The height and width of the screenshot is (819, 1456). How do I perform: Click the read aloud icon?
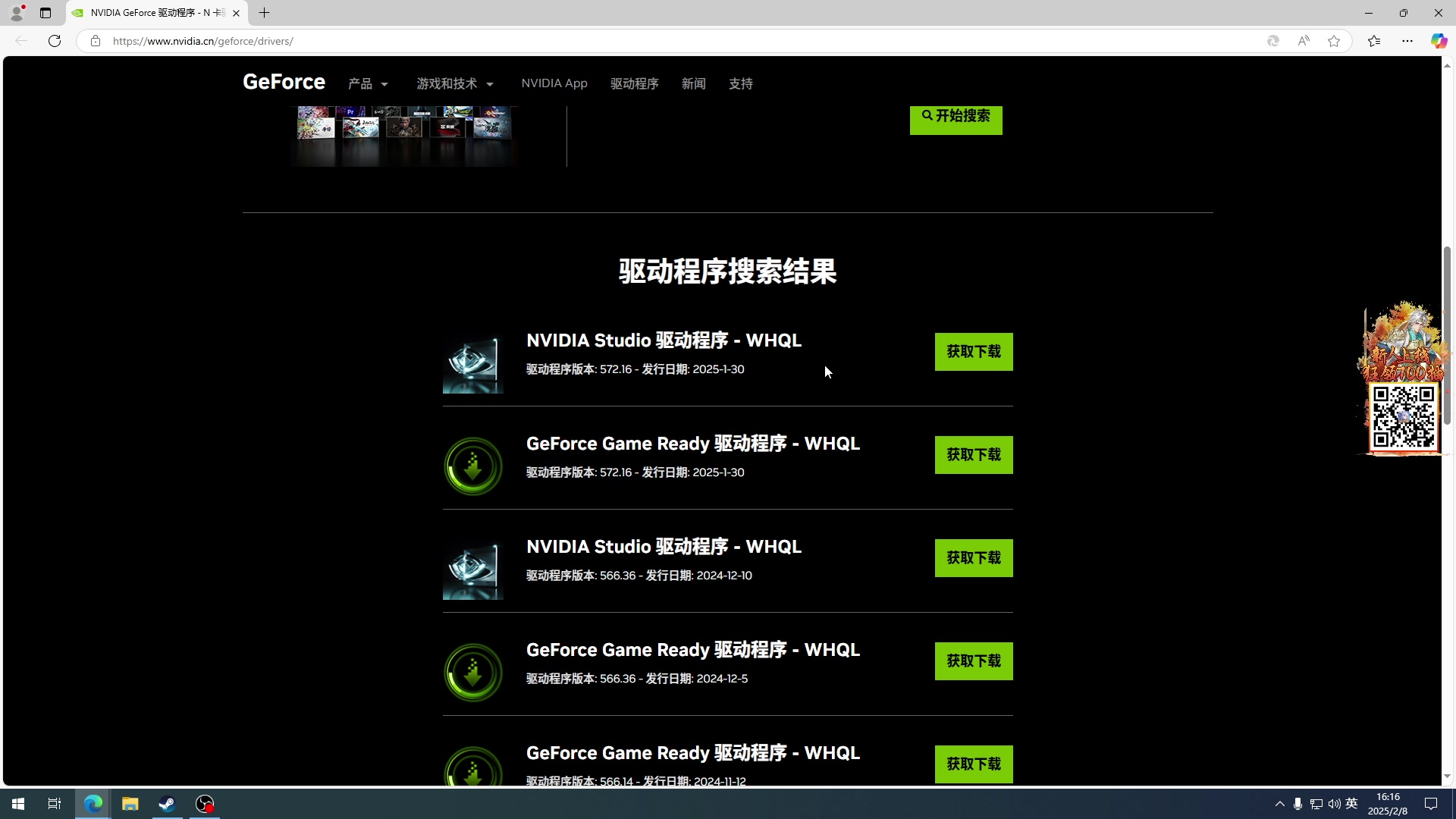(x=1304, y=41)
